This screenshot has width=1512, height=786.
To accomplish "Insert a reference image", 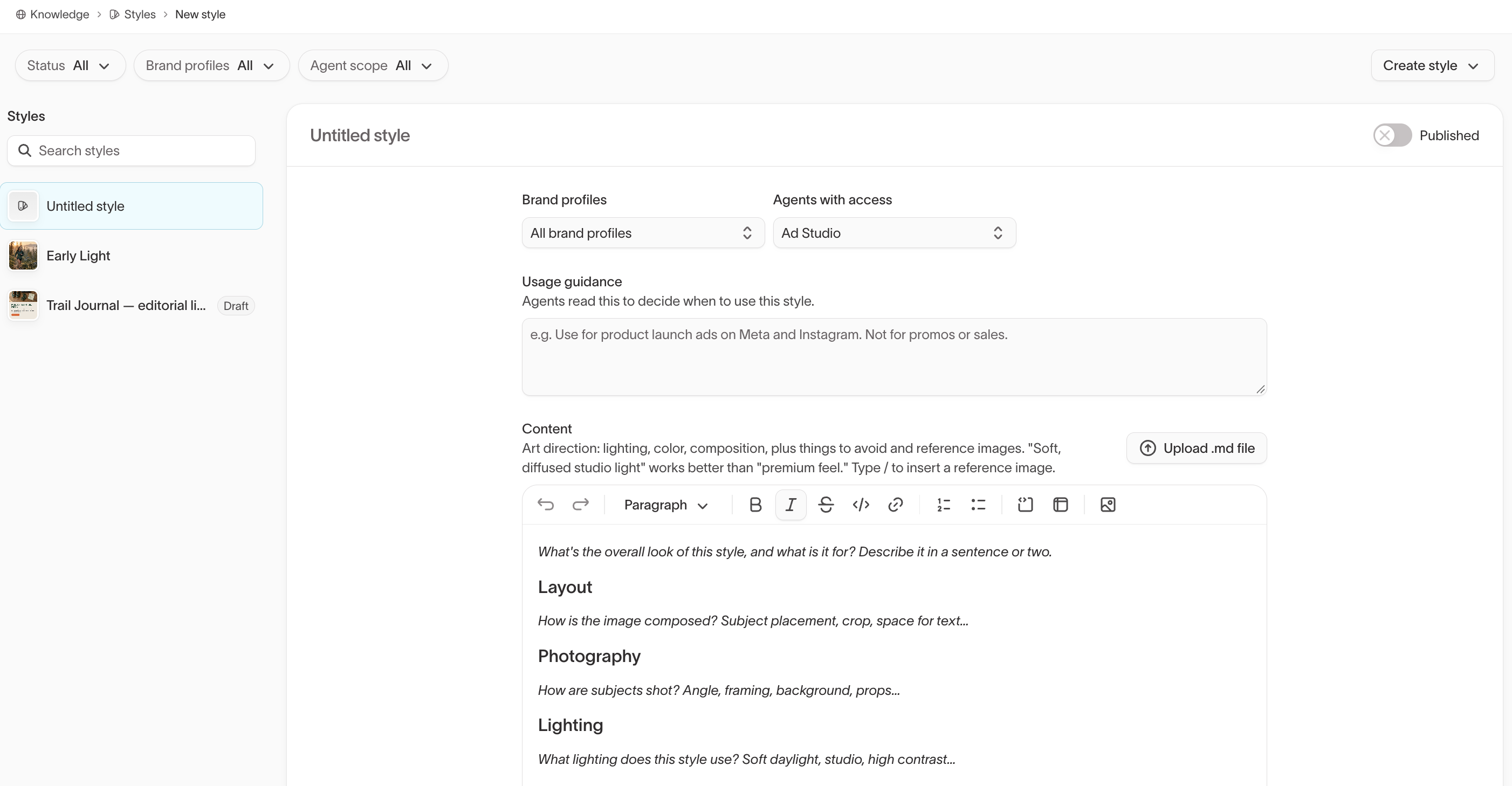I will tap(1108, 505).
